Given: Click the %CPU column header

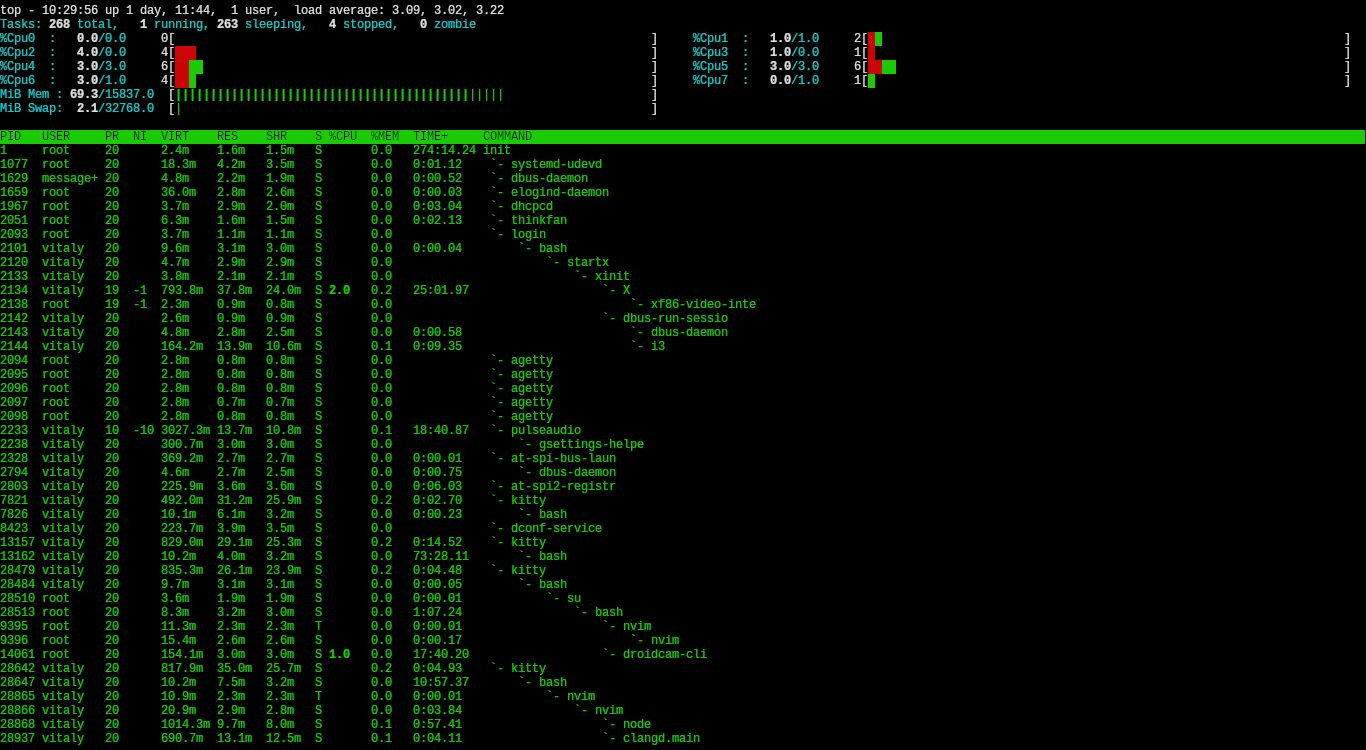Looking at the screenshot, I should click(343, 136).
